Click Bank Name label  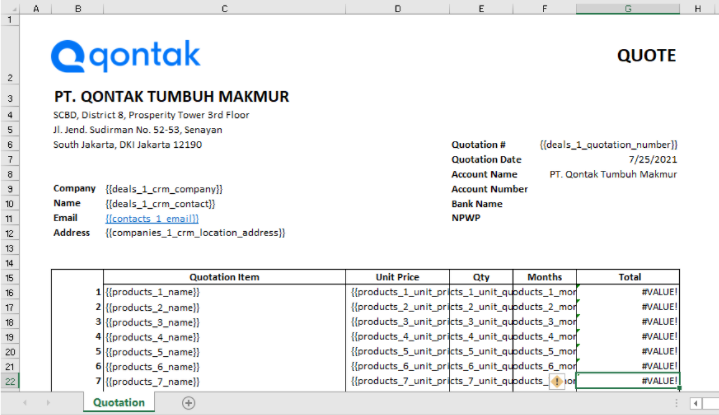477,204
